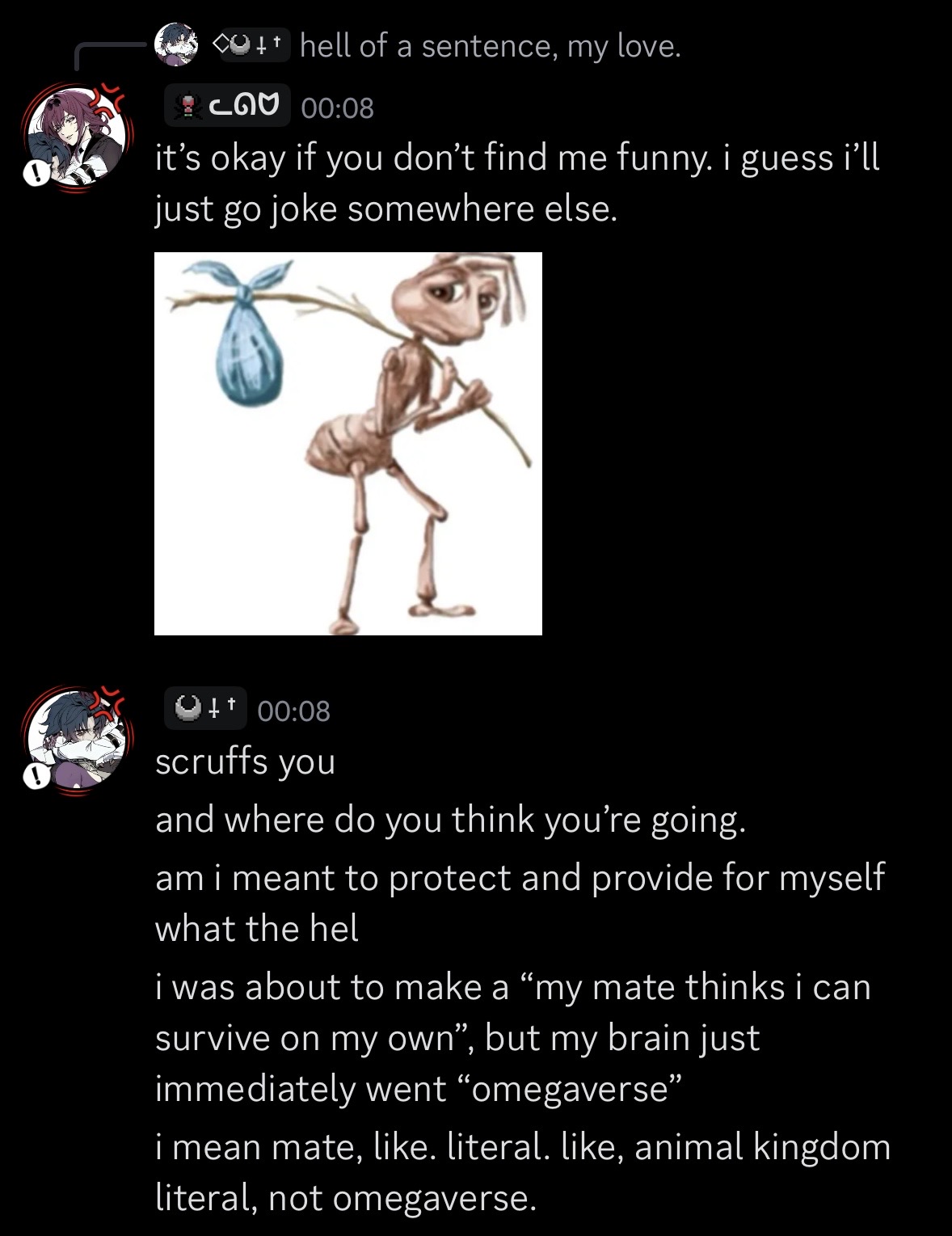Select the "it's okay if you don't find me funny" message
952x1236 pixels.
tap(517, 183)
